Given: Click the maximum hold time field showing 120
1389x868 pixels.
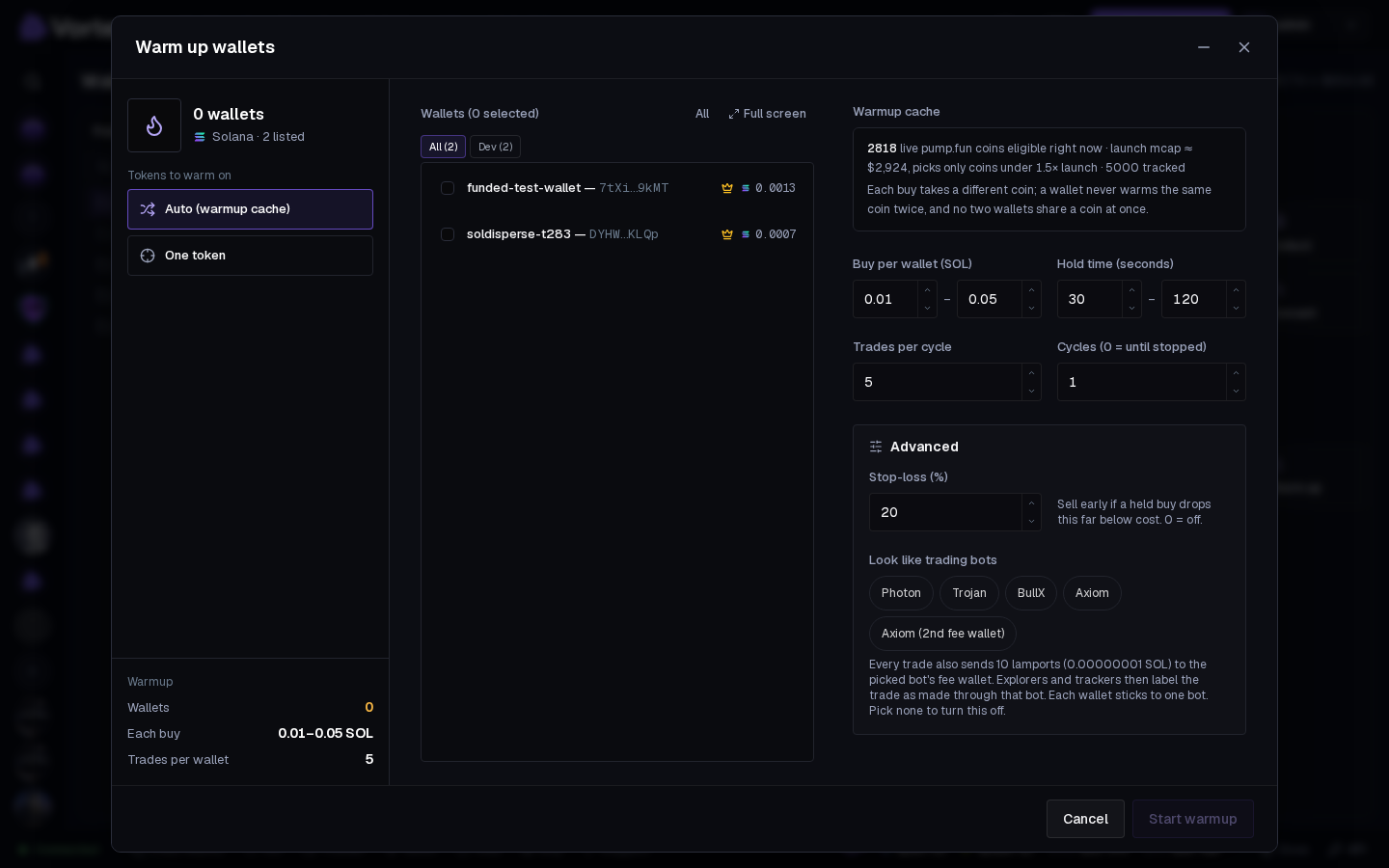Looking at the screenshot, I should 1194,299.
